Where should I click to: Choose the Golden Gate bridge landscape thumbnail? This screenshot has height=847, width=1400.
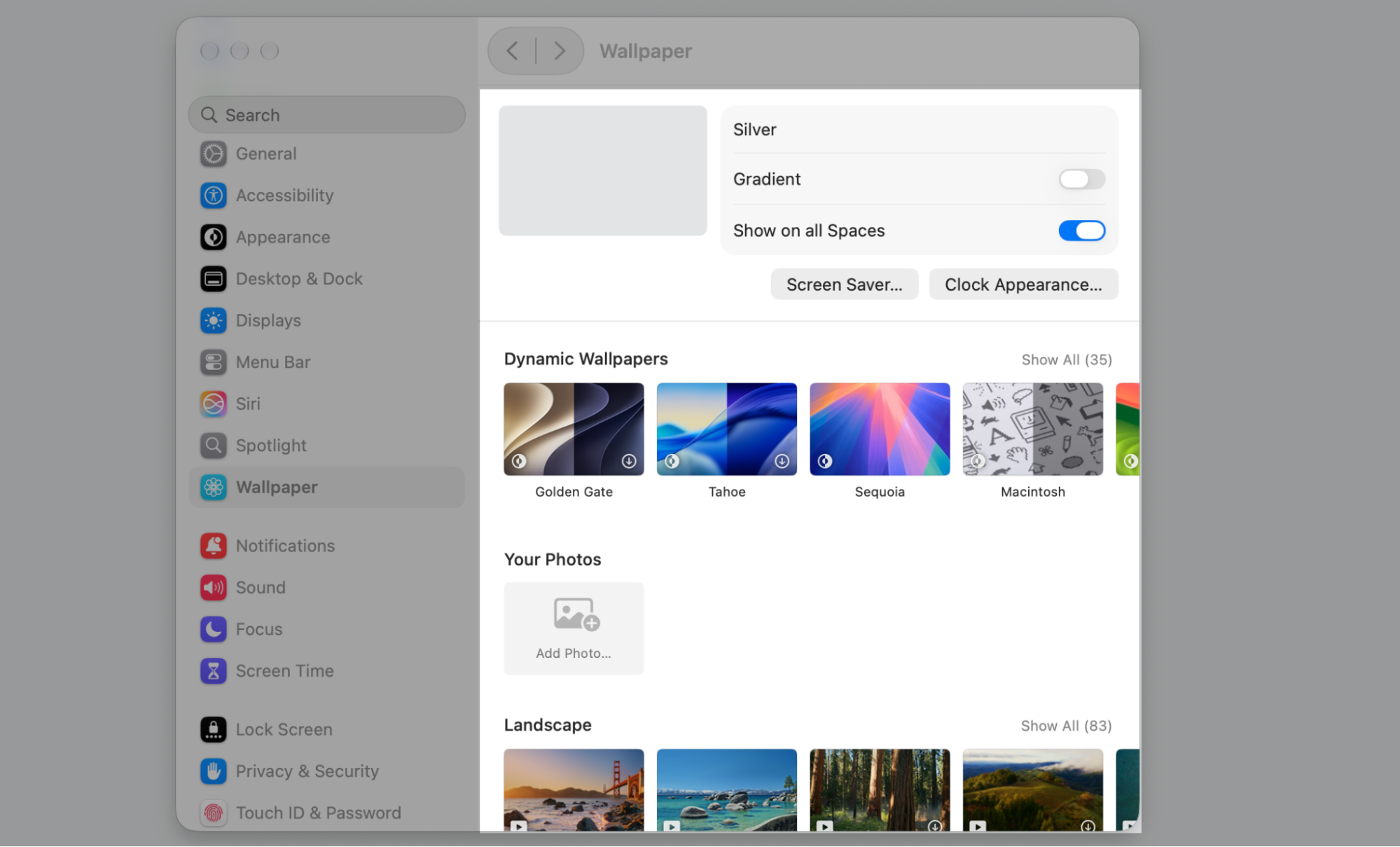[574, 790]
